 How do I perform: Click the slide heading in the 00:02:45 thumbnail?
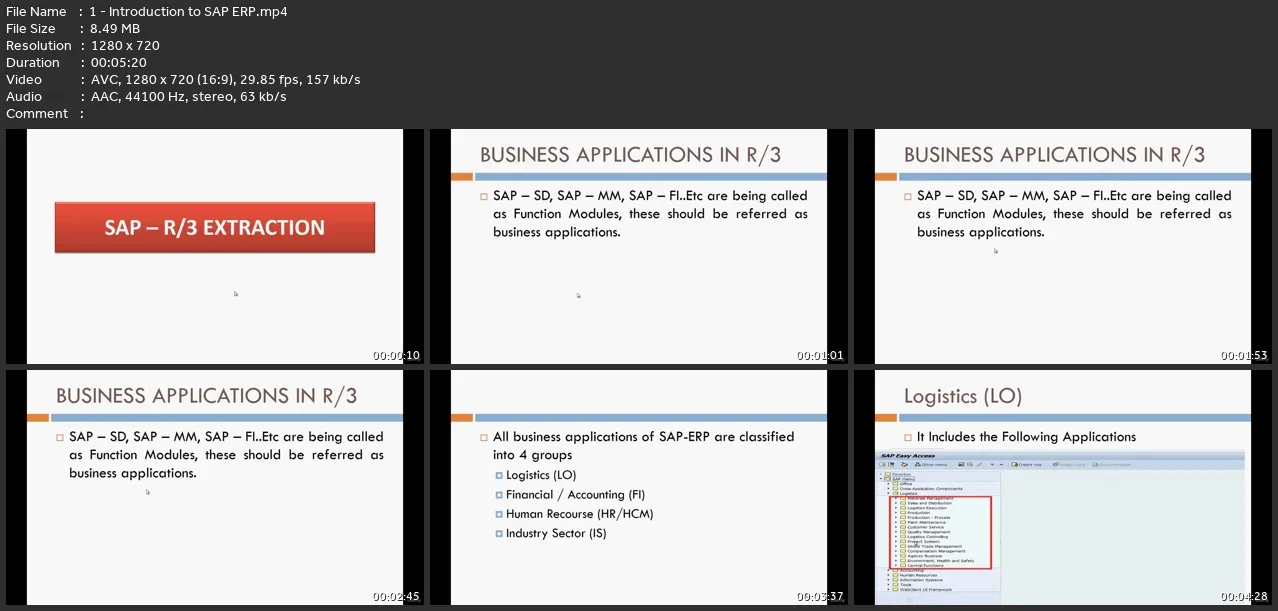(x=207, y=395)
